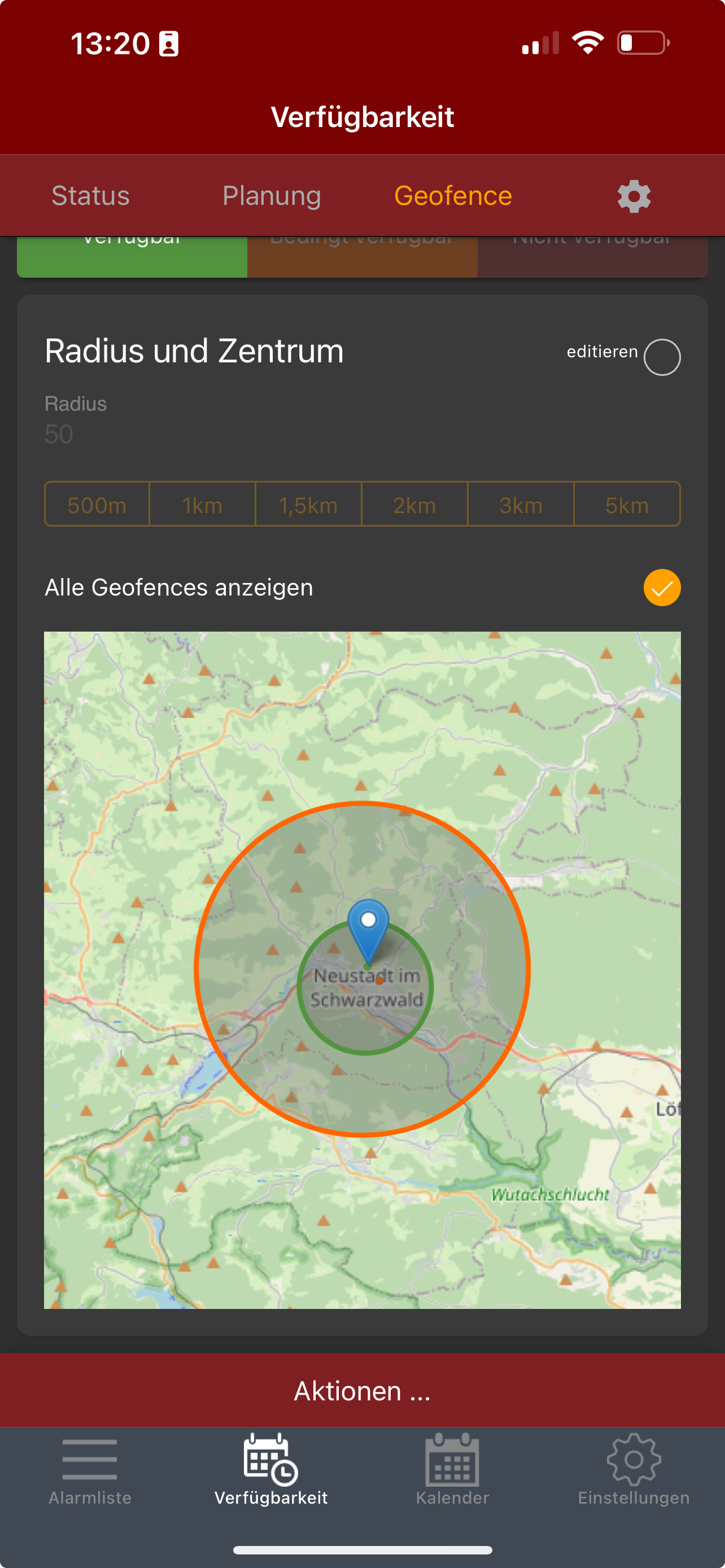Open the gear settings tab icon

(x=634, y=196)
